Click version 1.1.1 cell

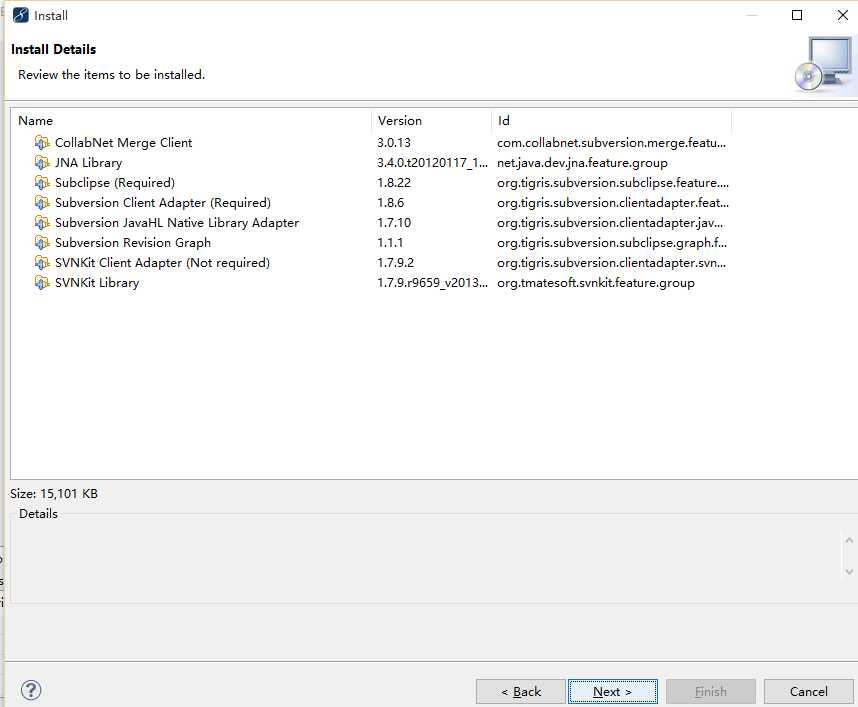[390, 242]
